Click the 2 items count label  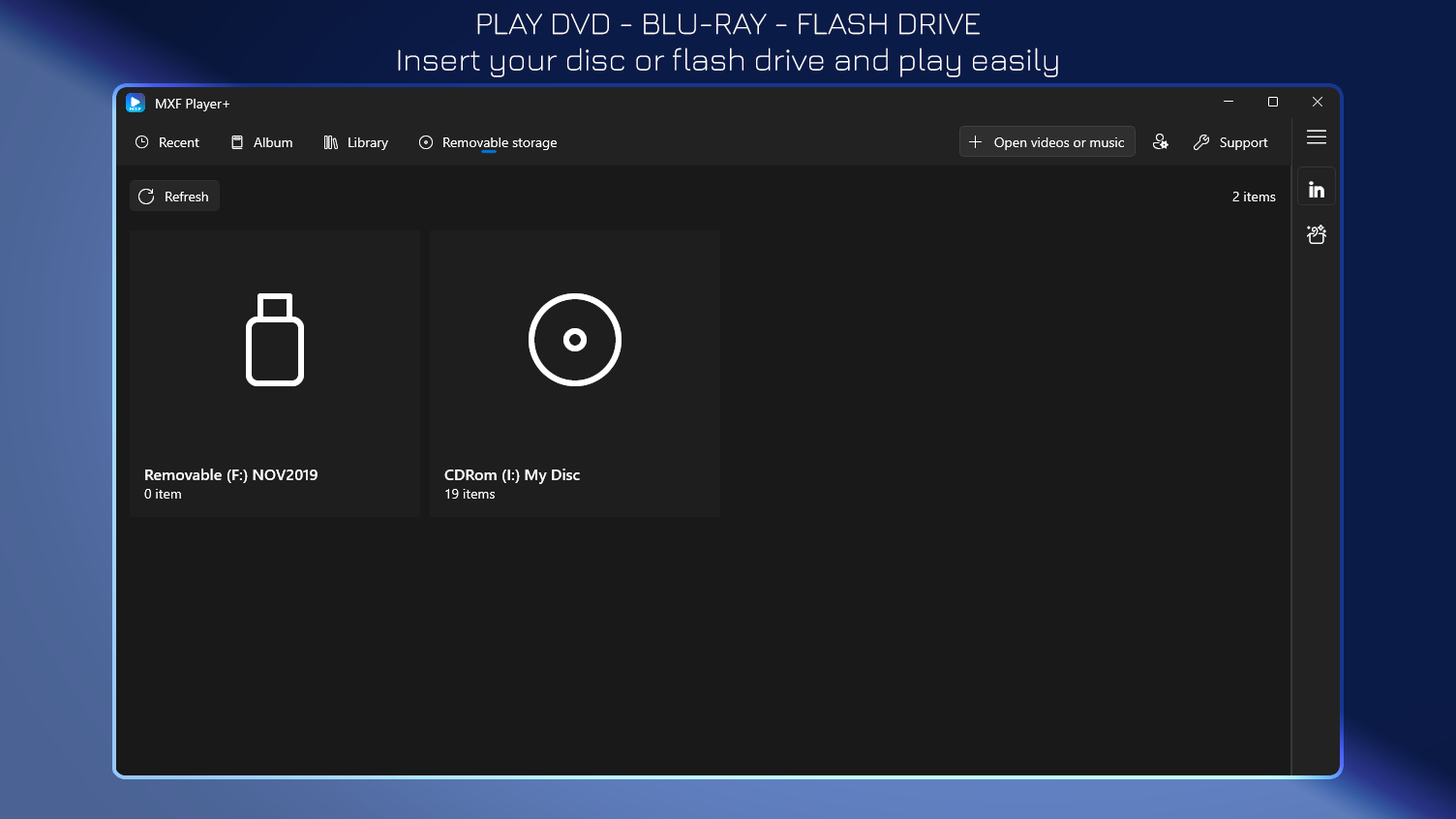[1254, 197]
